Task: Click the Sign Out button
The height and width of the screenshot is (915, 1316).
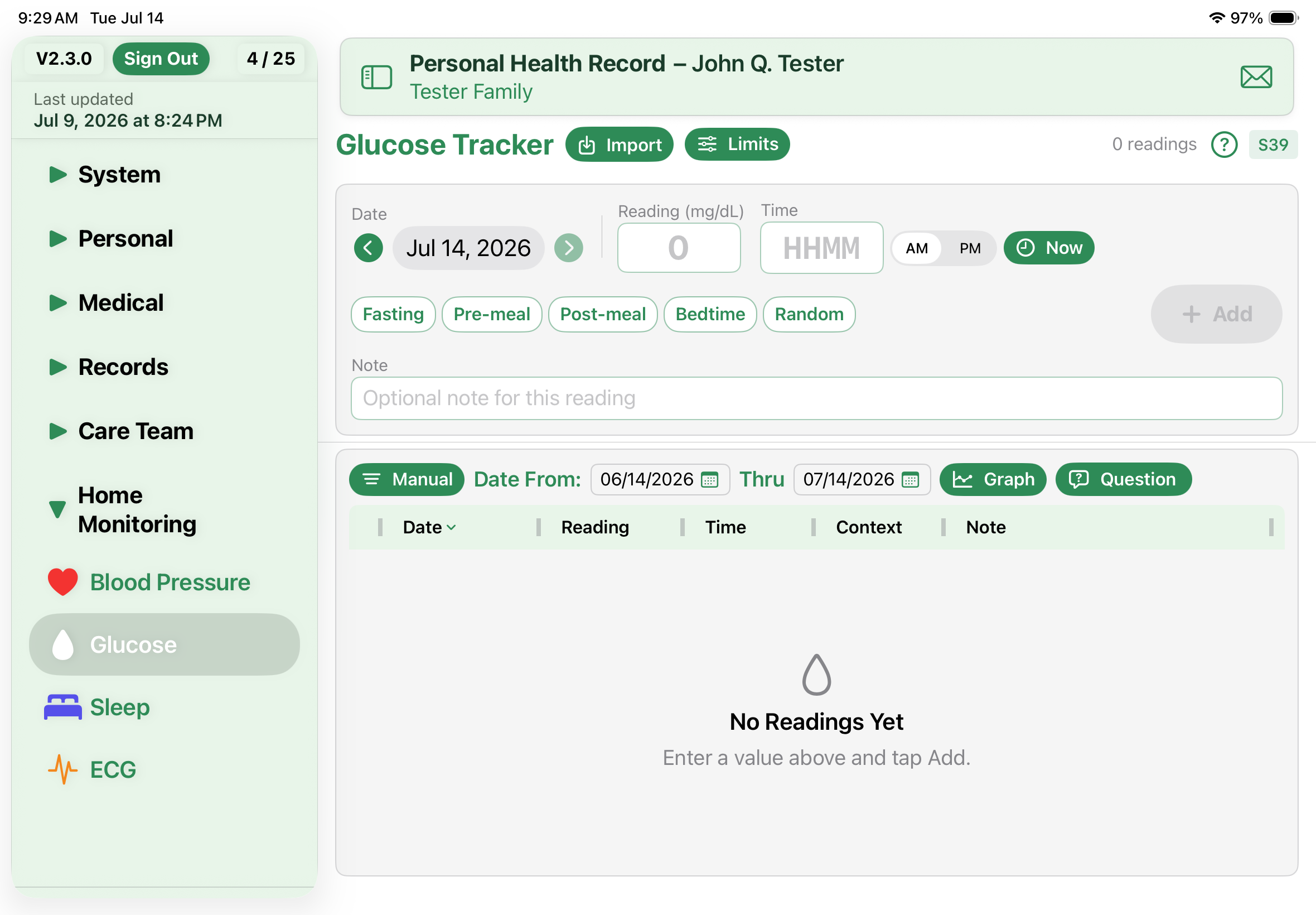Action: [161, 59]
